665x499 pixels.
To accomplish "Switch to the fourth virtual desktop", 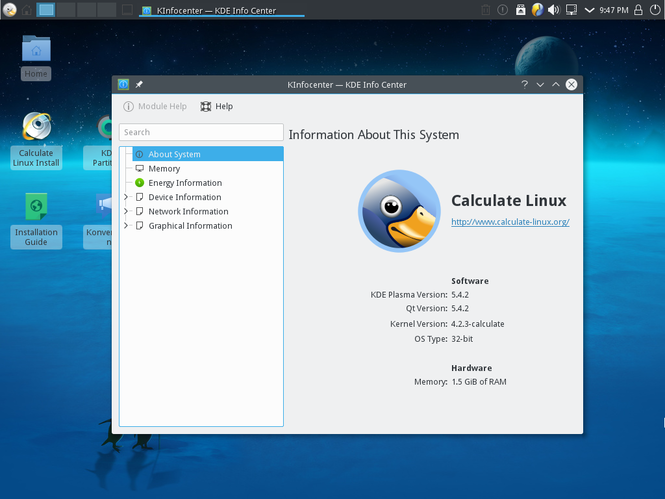I will pyautogui.click(x=106, y=9).
